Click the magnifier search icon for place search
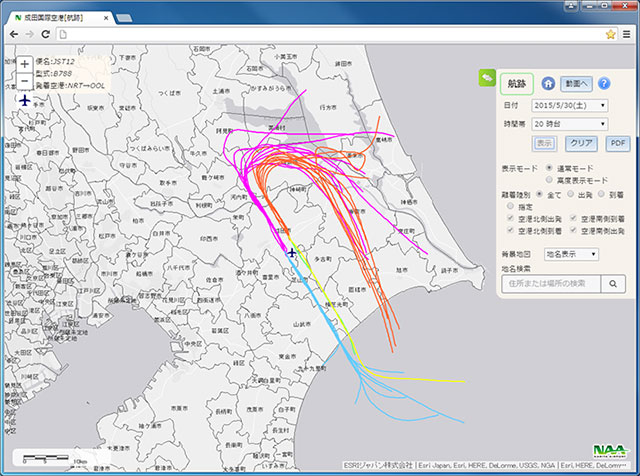The height and width of the screenshot is (476, 640). (x=615, y=284)
